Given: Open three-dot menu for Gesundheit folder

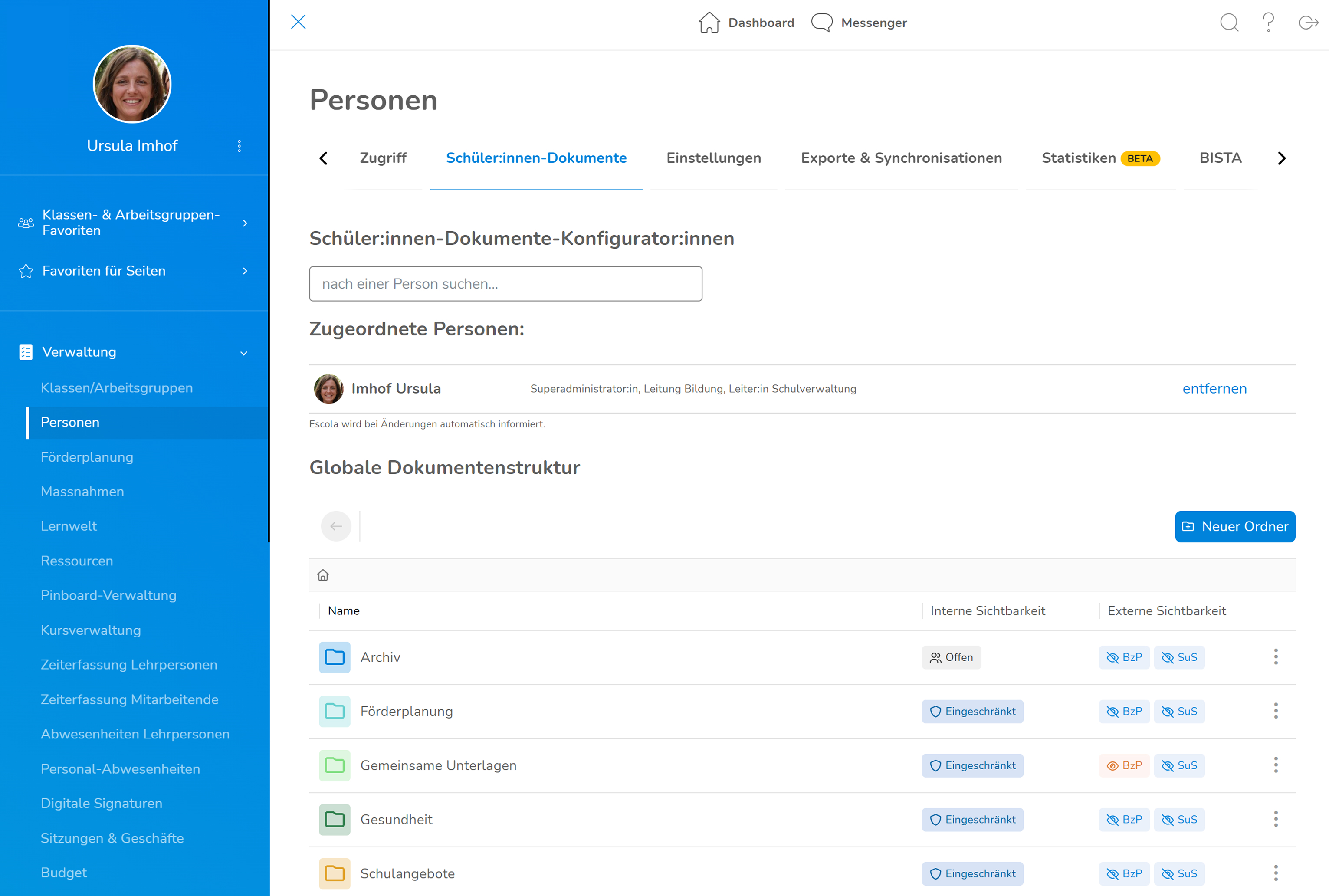Looking at the screenshot, I should click(1275, 819).
